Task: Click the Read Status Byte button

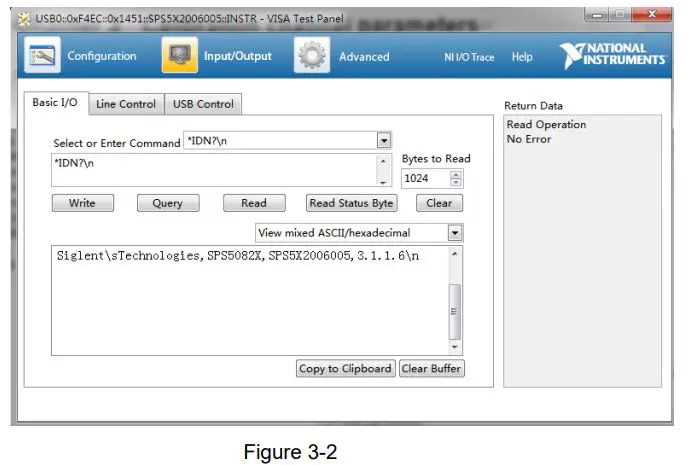Action: coord(351,203)
